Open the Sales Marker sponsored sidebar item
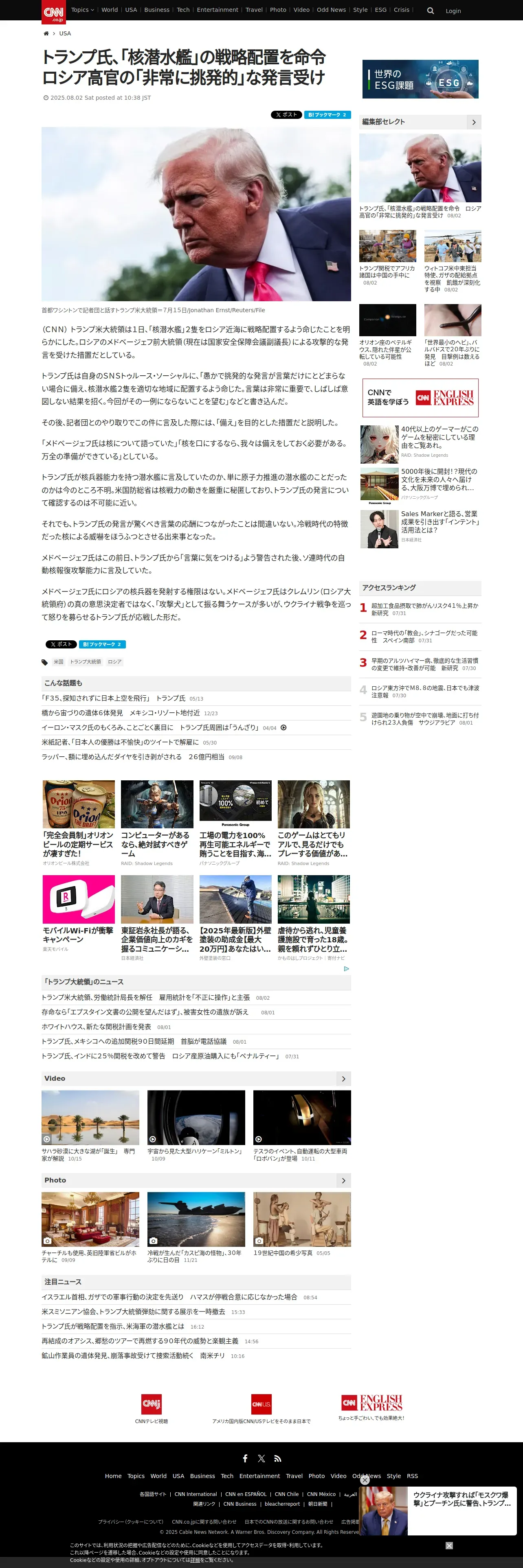This screenshot has width=523, height=1568. [x=420, y=529]
